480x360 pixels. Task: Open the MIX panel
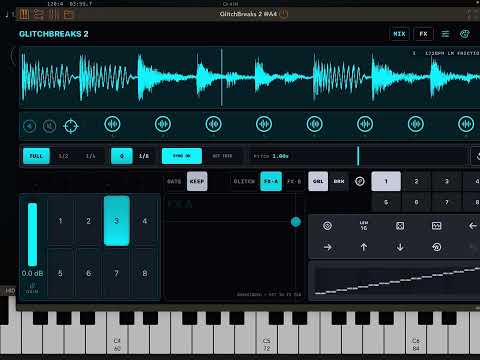[x=399, y=34]
